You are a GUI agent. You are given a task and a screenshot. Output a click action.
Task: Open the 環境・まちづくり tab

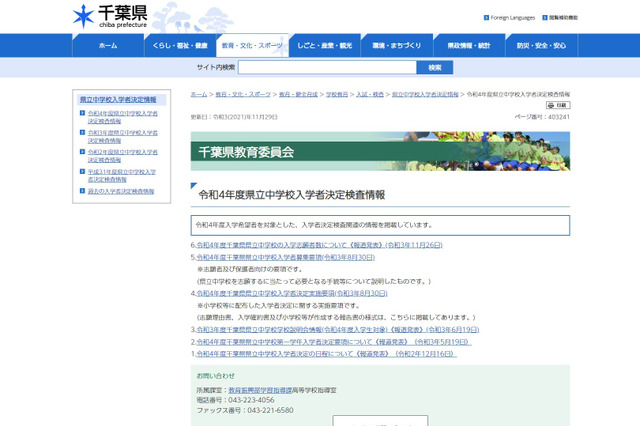point(397,45)
